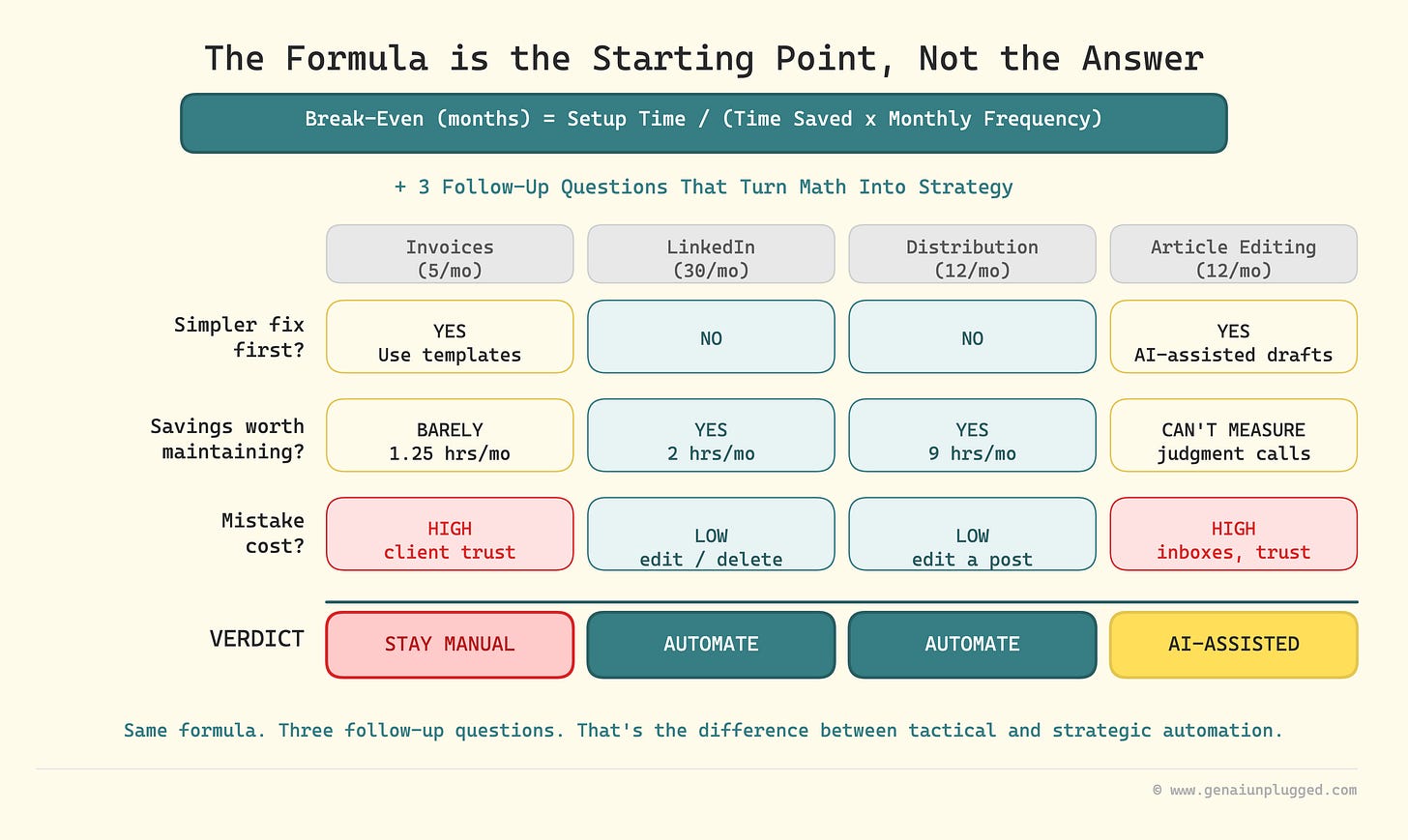Click the 'HIGH inboxes, trust' cell

pos(1233,534)
